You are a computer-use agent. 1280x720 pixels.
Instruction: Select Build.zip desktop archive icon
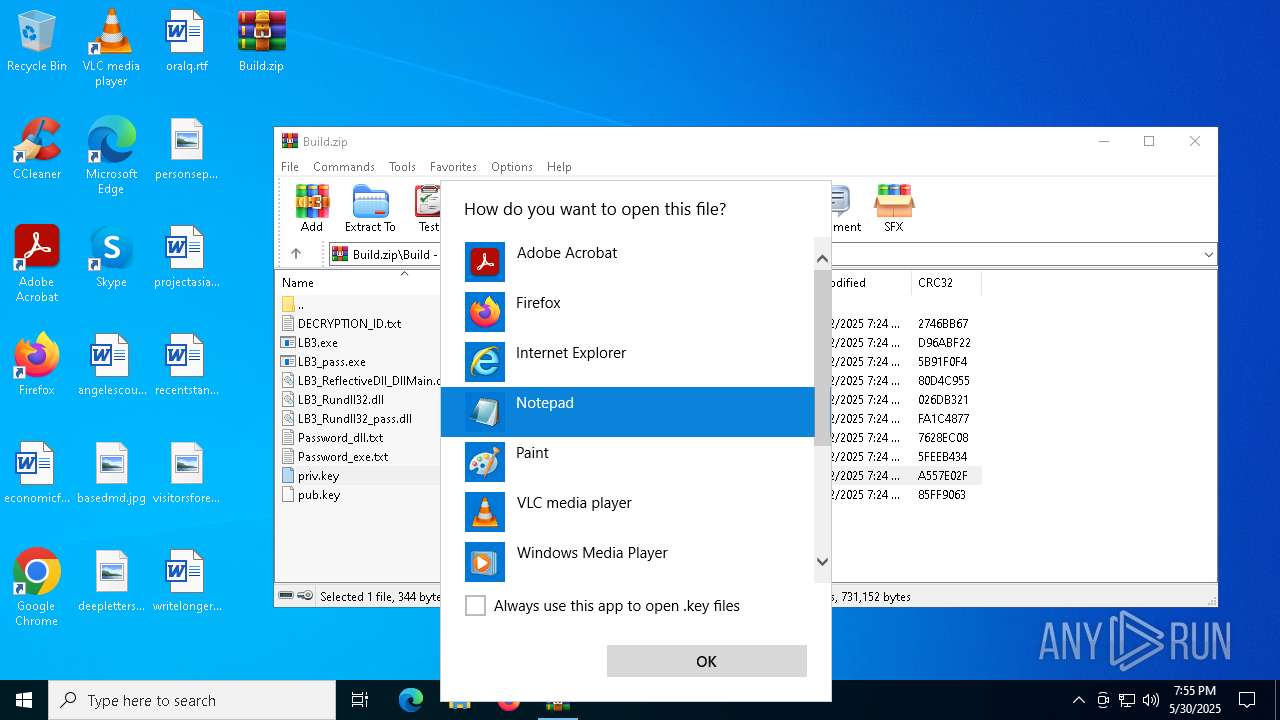[261, 42]
